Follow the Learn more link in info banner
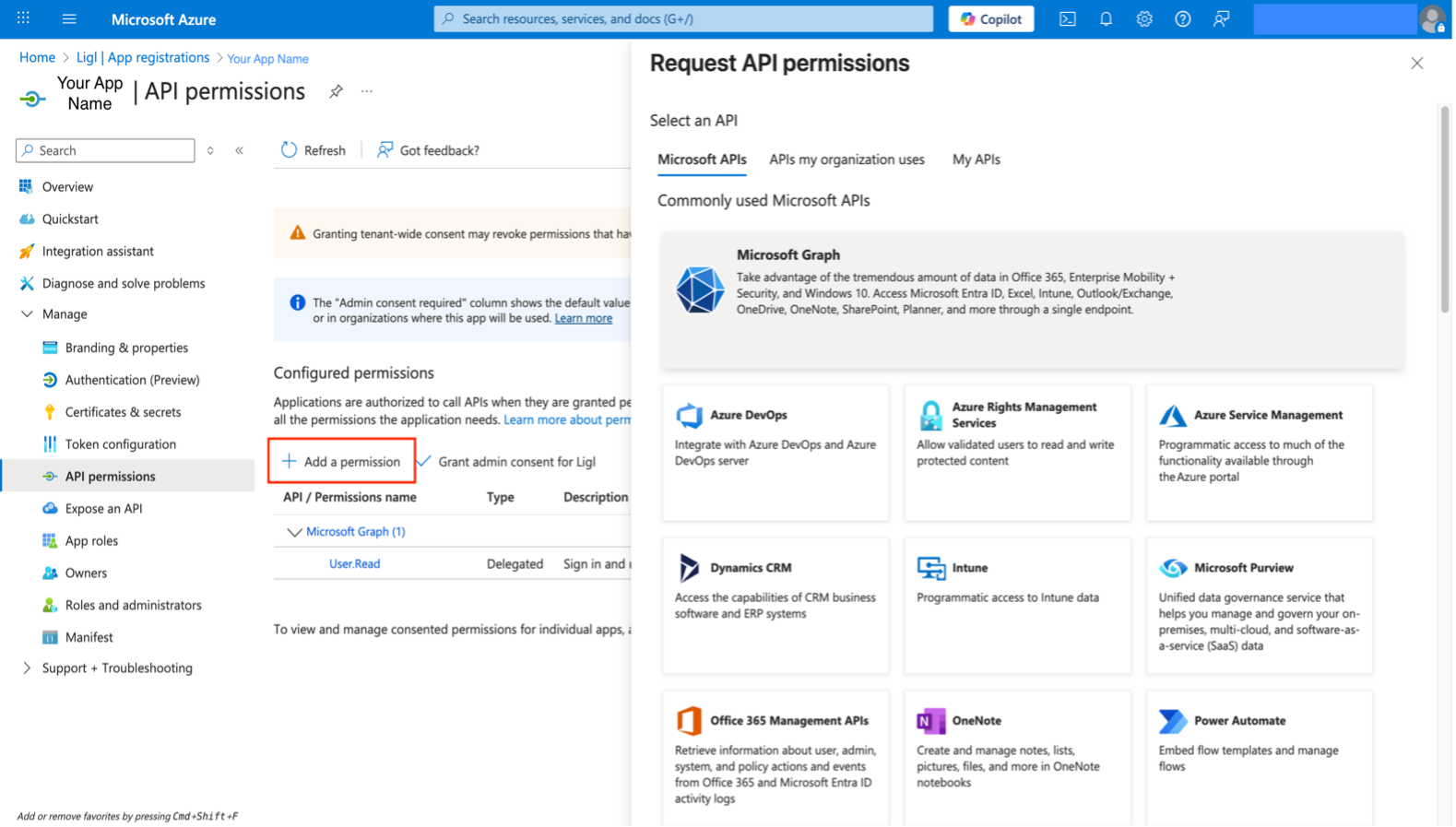 tap(583, 318)
